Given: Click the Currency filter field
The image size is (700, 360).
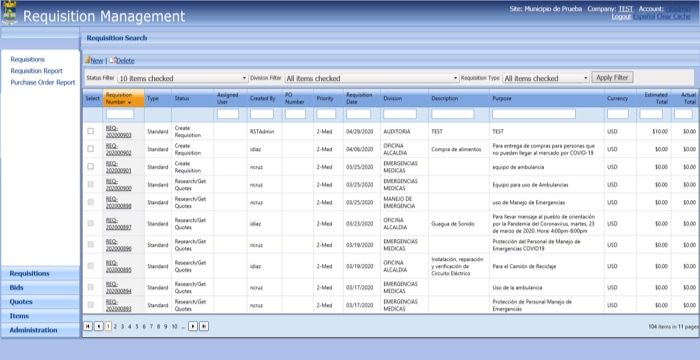Looking at the screenshot, I should tap(618, 114).
